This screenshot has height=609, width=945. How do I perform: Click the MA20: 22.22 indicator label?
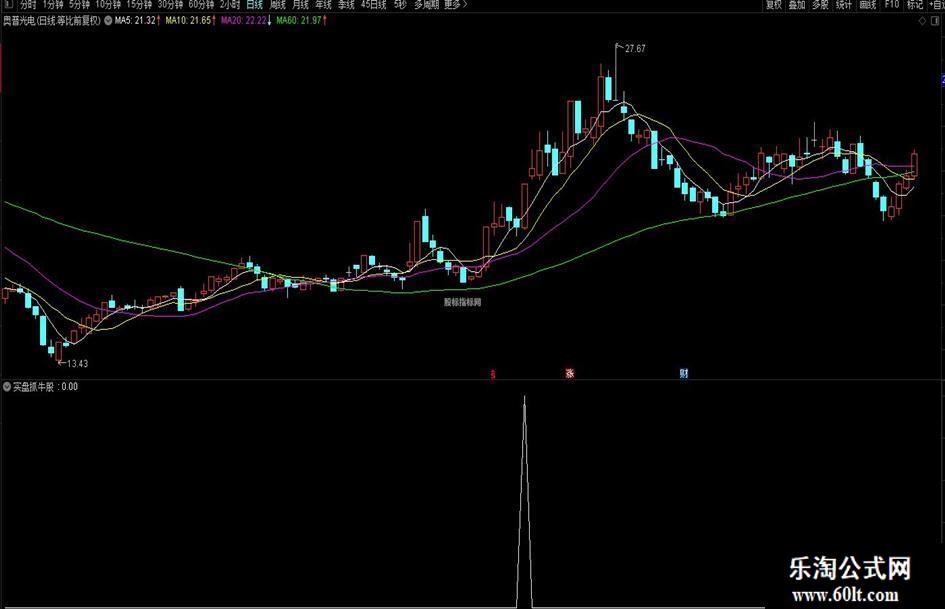tap(246, 21)
